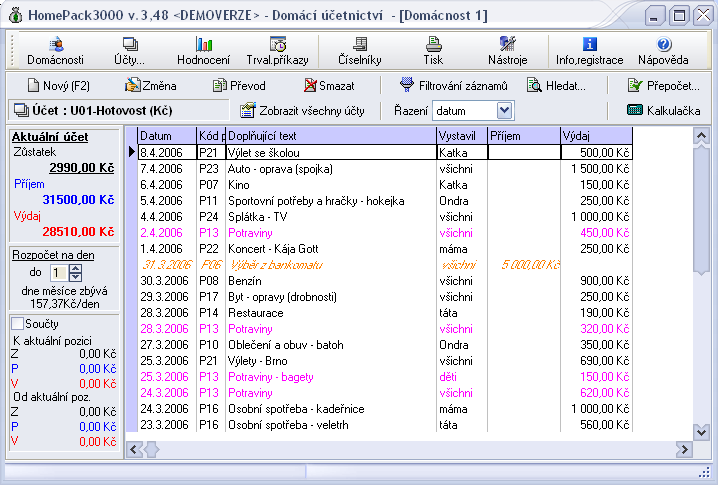Sort by the Výdaj column header

(x=595, y=135)
